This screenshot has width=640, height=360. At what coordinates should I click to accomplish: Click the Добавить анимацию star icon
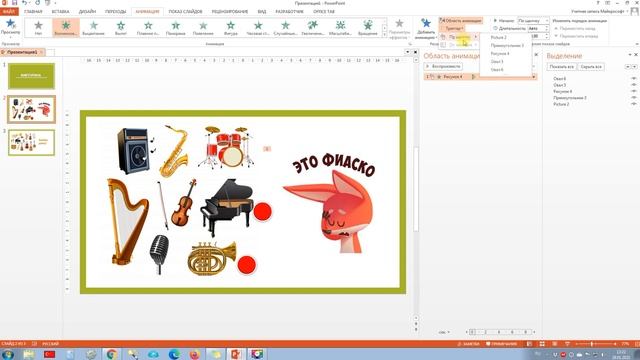[x=426, y=24]
